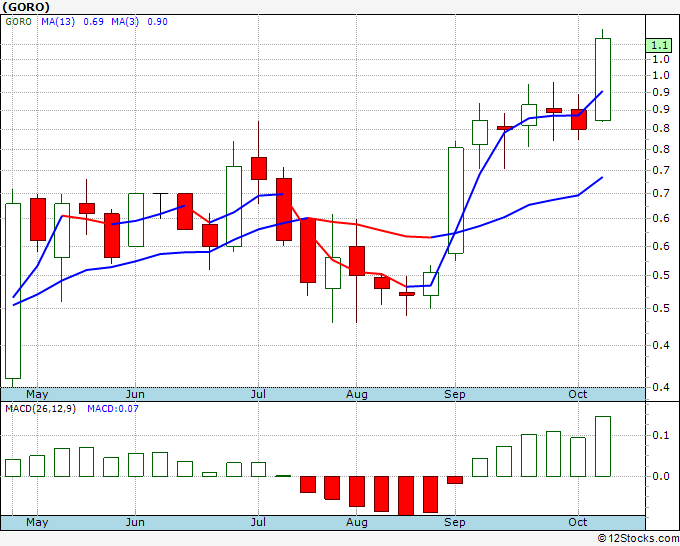
Task: Click the 0.0 MACD axis label
Action: click(x=661, y=476)
